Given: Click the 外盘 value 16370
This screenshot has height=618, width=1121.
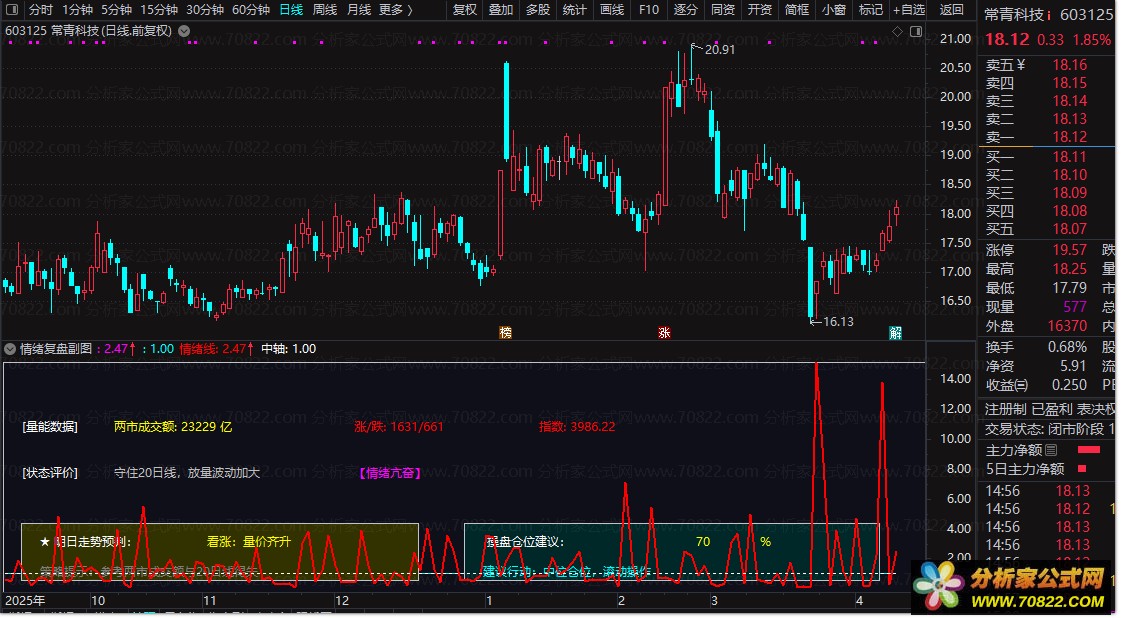Looking at the screenshot, I should tap(1067, 325).
